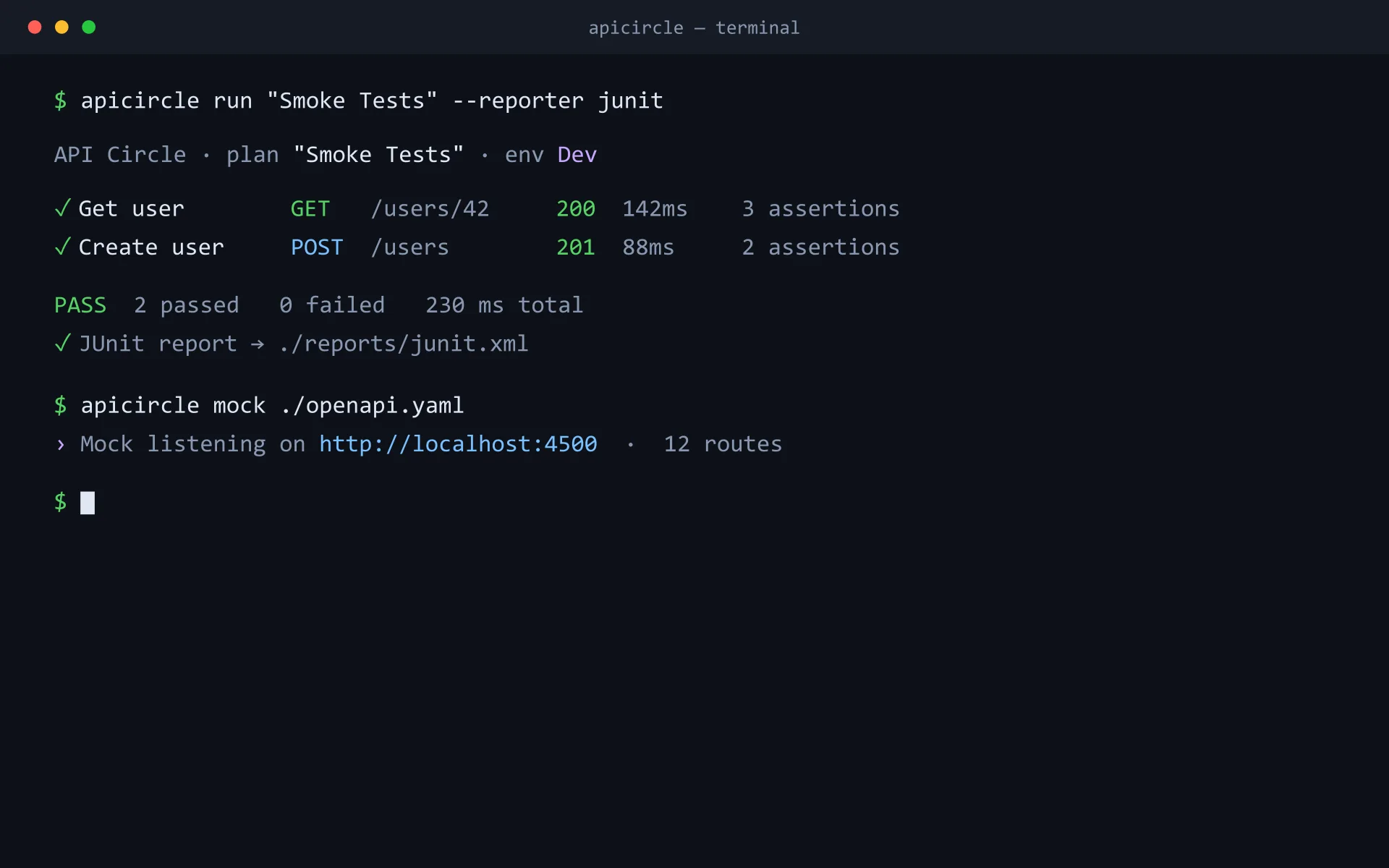1389x868 pixels.
Task: Click the '201' status code
Action: 576,247
